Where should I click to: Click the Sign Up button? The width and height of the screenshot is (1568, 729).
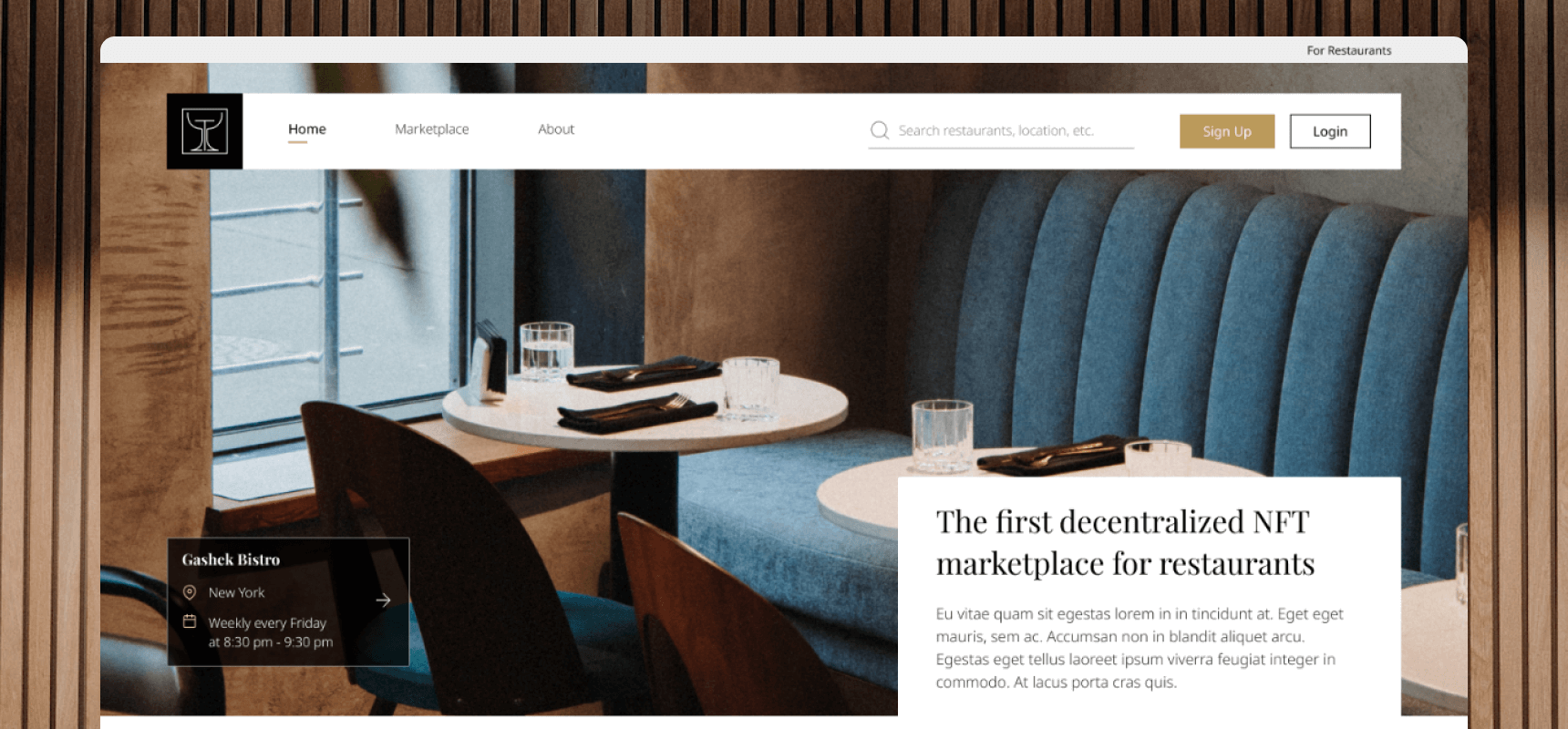click(x=1227, y=131)
